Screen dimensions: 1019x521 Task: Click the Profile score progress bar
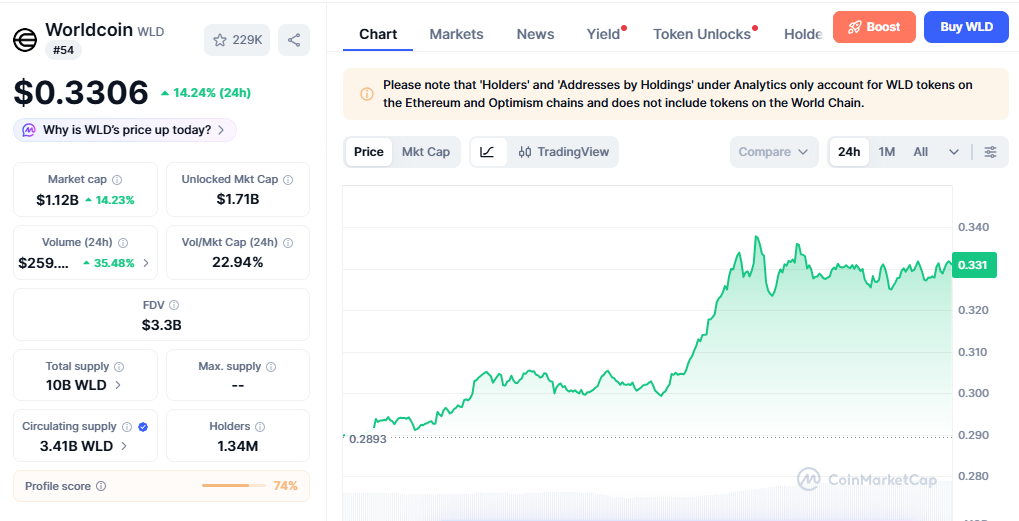click(x=234, y=485)
